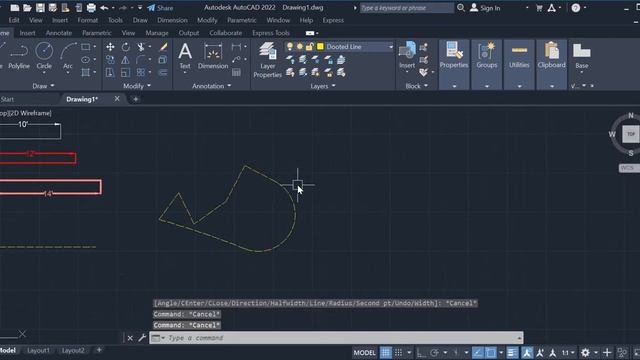
Task: Open the Format menu
Action: [x=87, y=20]
